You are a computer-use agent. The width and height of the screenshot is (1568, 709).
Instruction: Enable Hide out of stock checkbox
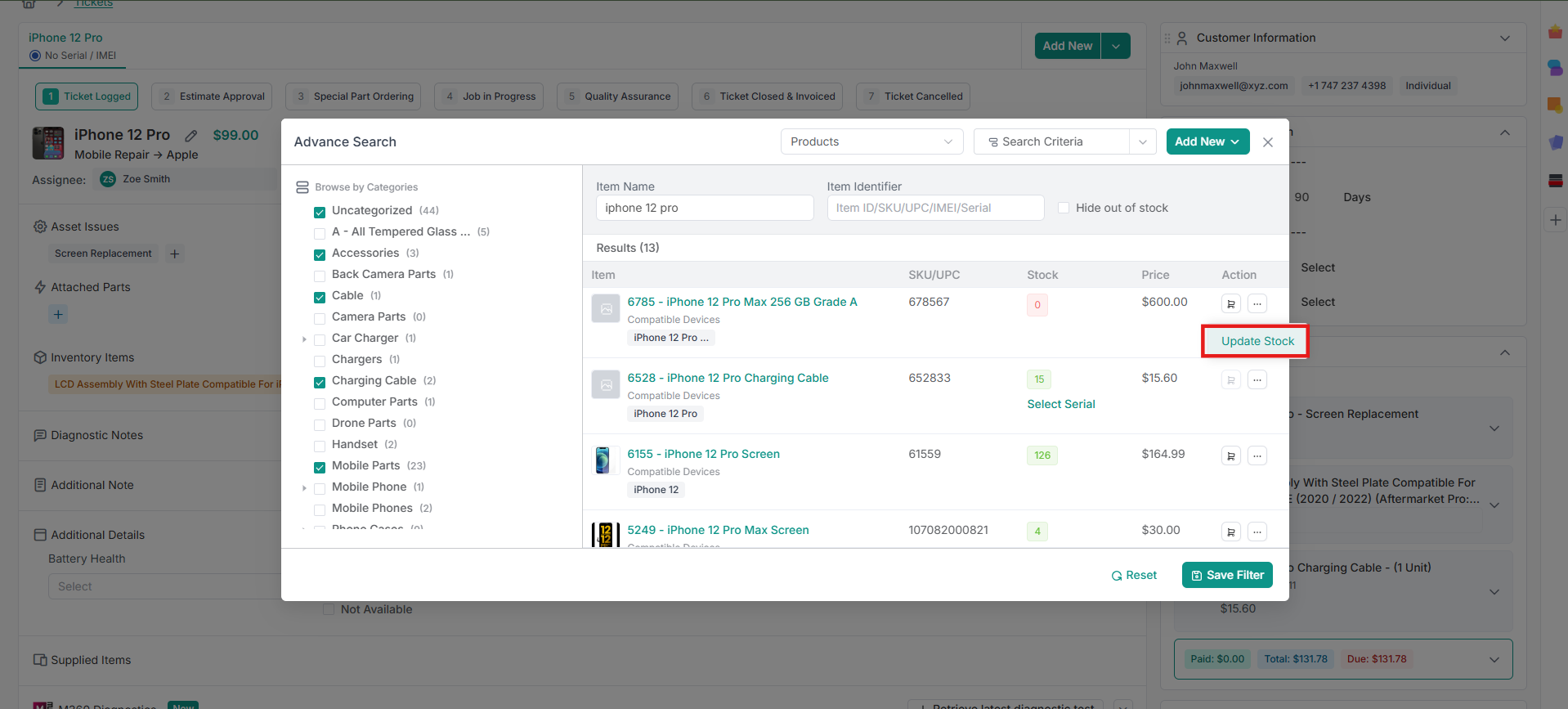click(x=1064, y=208)
